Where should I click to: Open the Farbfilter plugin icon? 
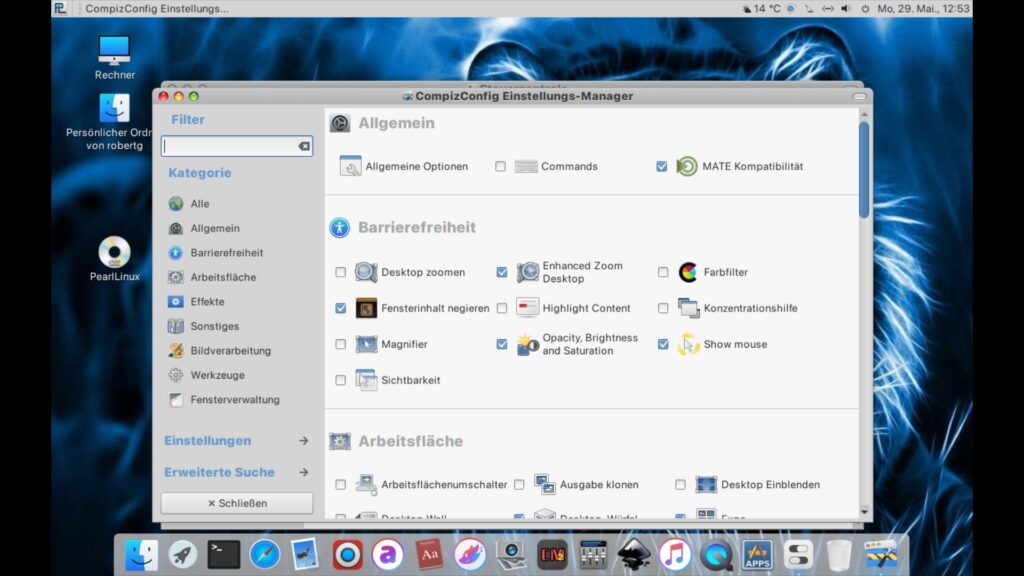point(688,272)
